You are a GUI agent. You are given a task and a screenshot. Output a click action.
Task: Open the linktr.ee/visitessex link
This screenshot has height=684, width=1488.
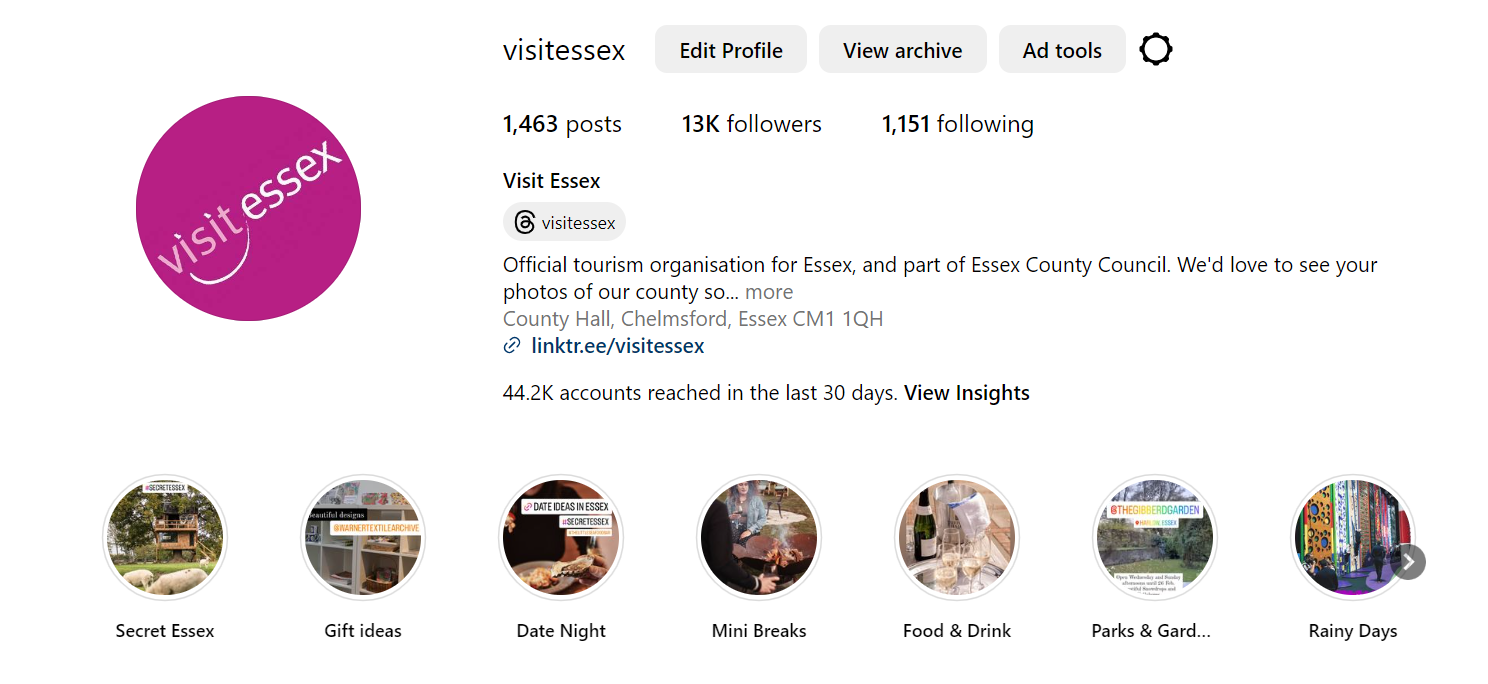tap(617, 346)
